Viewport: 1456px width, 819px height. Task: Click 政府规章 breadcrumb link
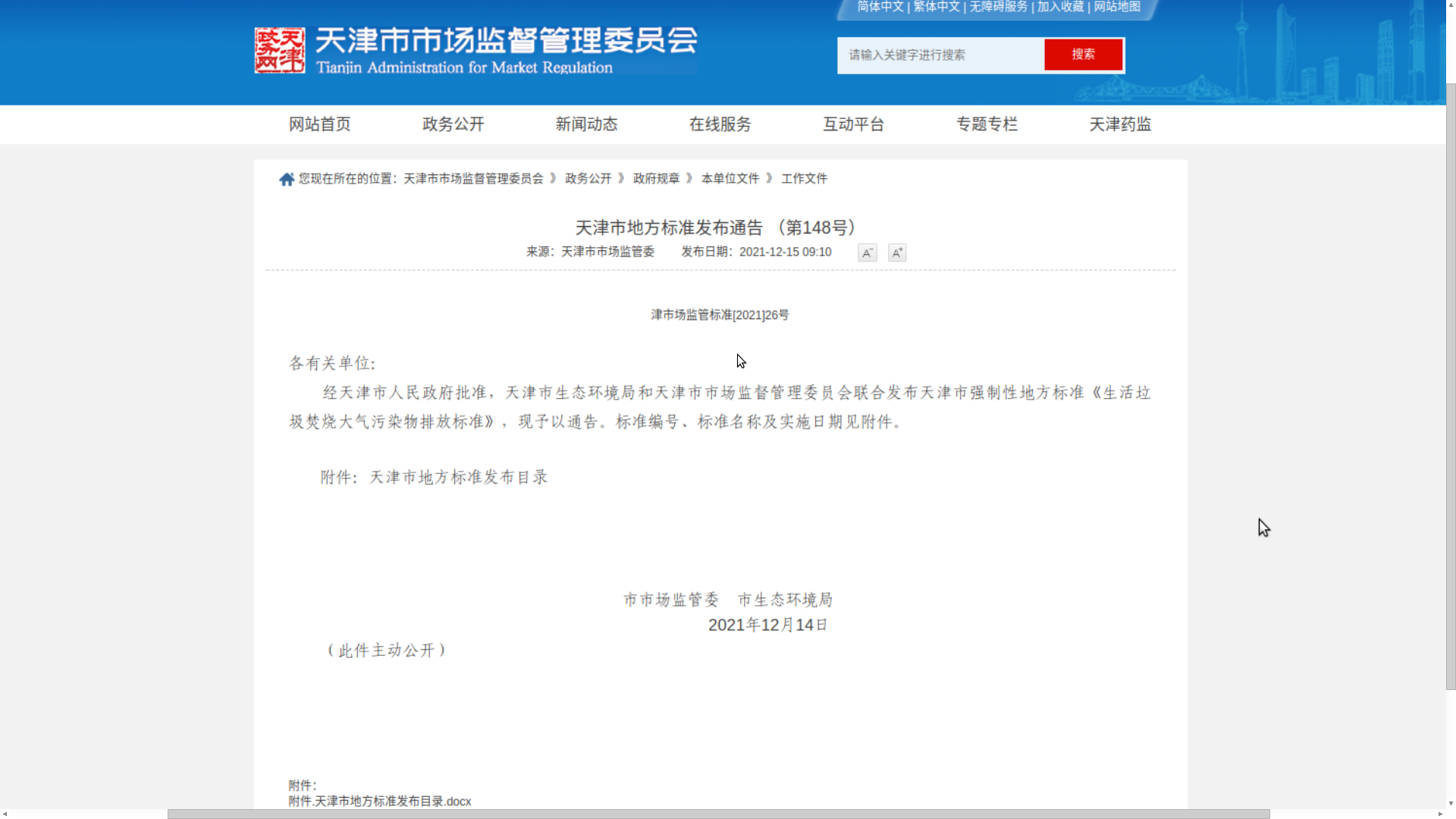pos(656,179)
